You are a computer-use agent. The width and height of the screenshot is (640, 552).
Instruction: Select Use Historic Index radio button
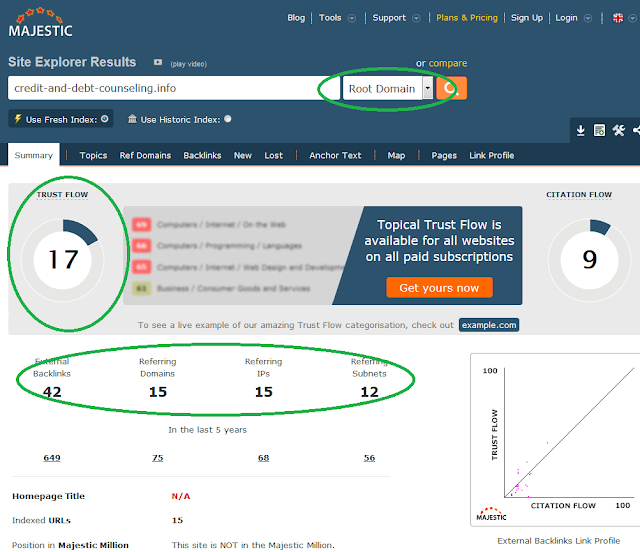click(228, 119)
